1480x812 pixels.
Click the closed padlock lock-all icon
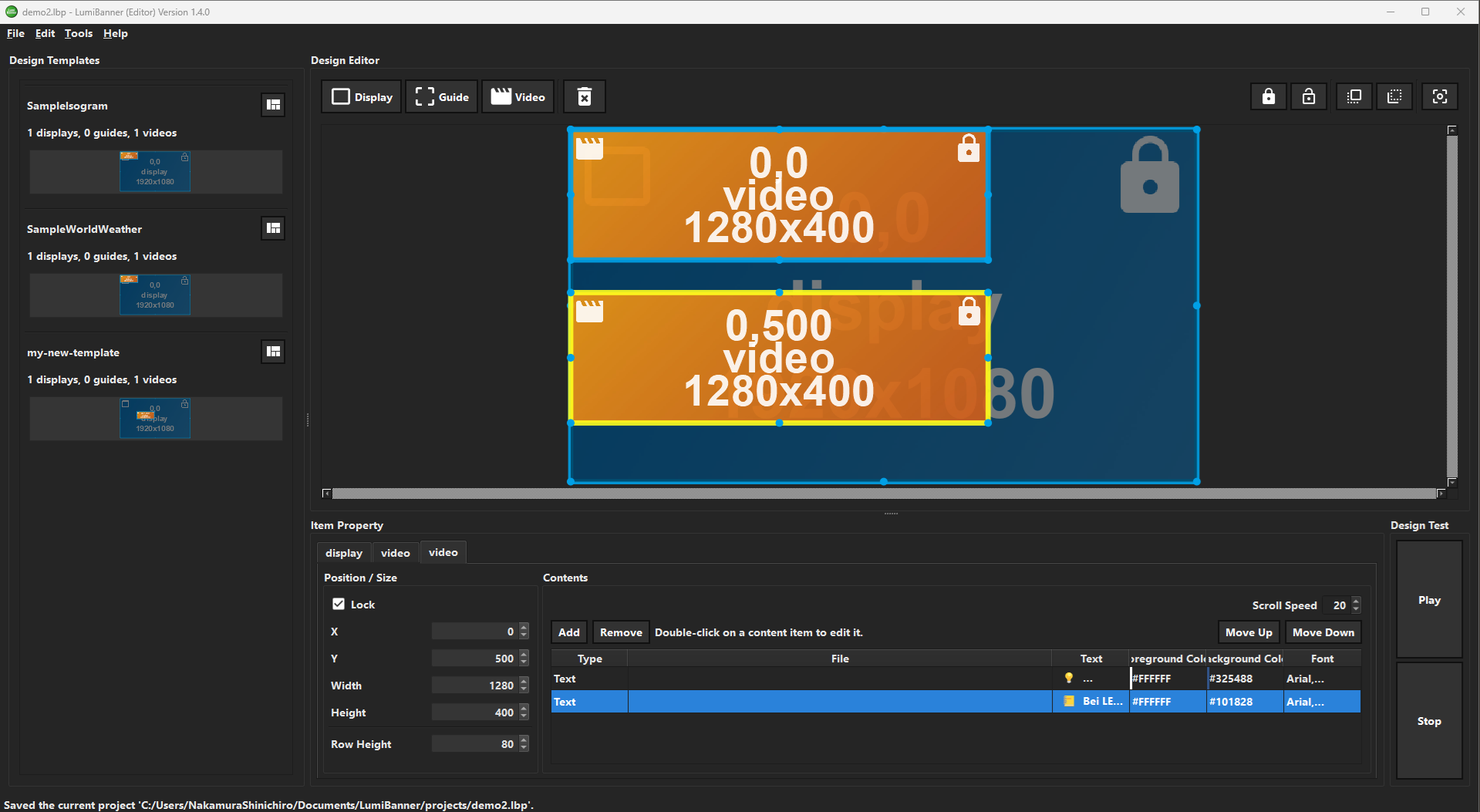click(1268, 97)
